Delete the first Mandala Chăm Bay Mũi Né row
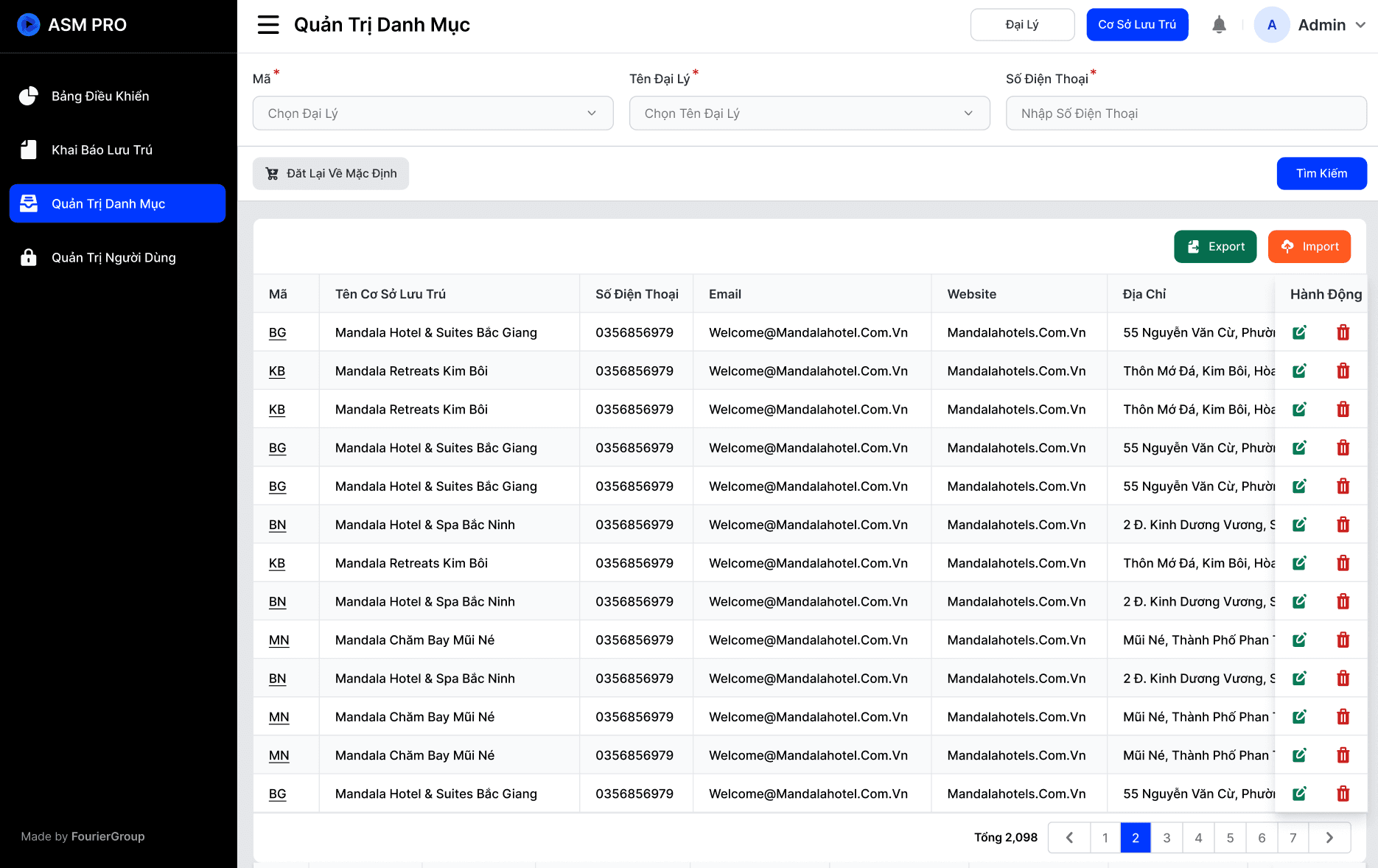The image size is (1378, 868). pyautogui.click(x=1343, y=640)
